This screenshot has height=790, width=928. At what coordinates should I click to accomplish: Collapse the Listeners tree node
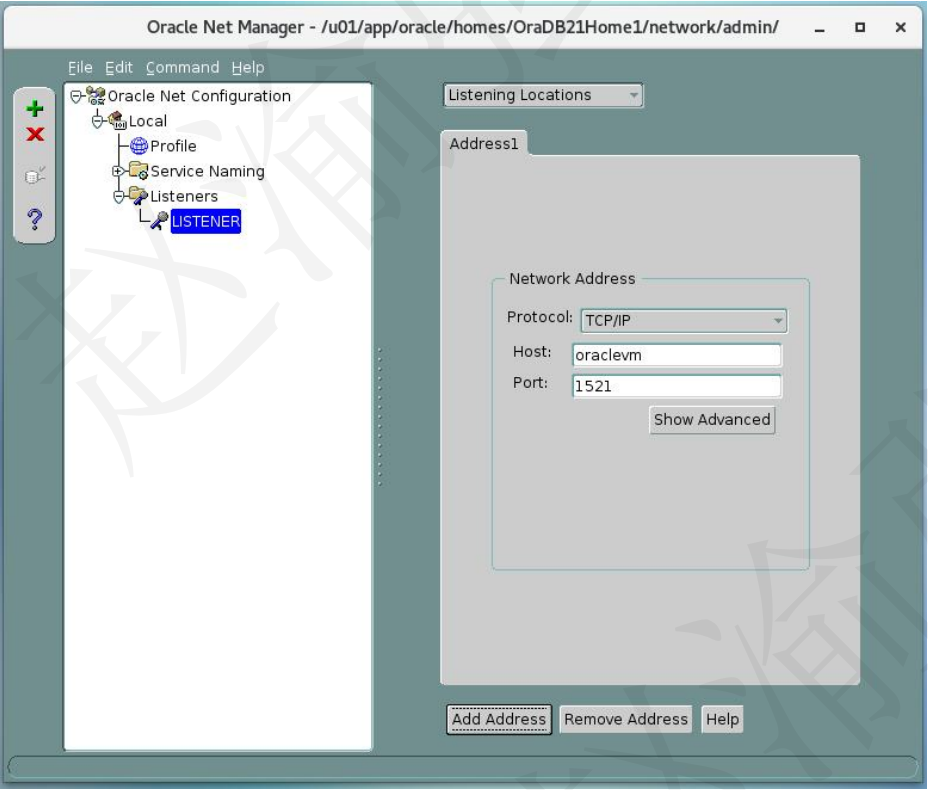(x=118, y=196)
